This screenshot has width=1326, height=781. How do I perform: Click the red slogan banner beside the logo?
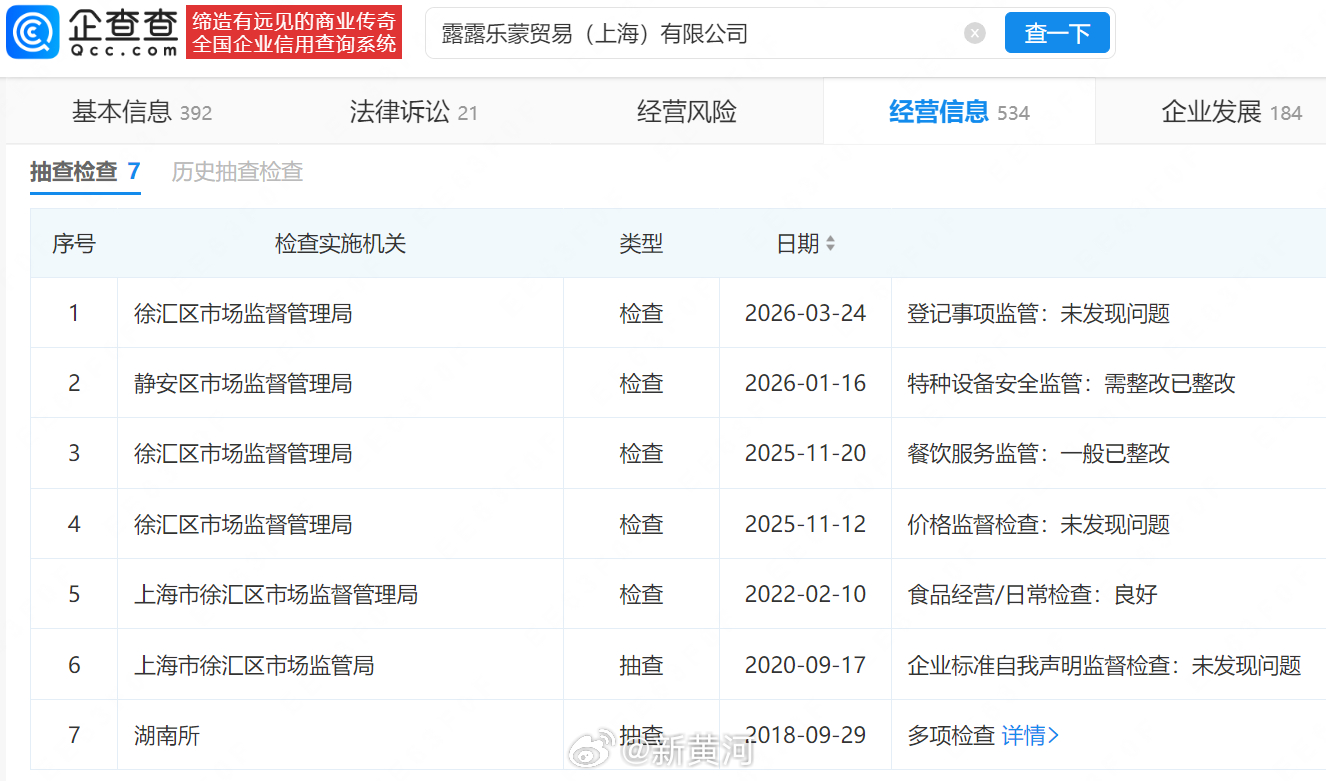[x=294, y=33]
